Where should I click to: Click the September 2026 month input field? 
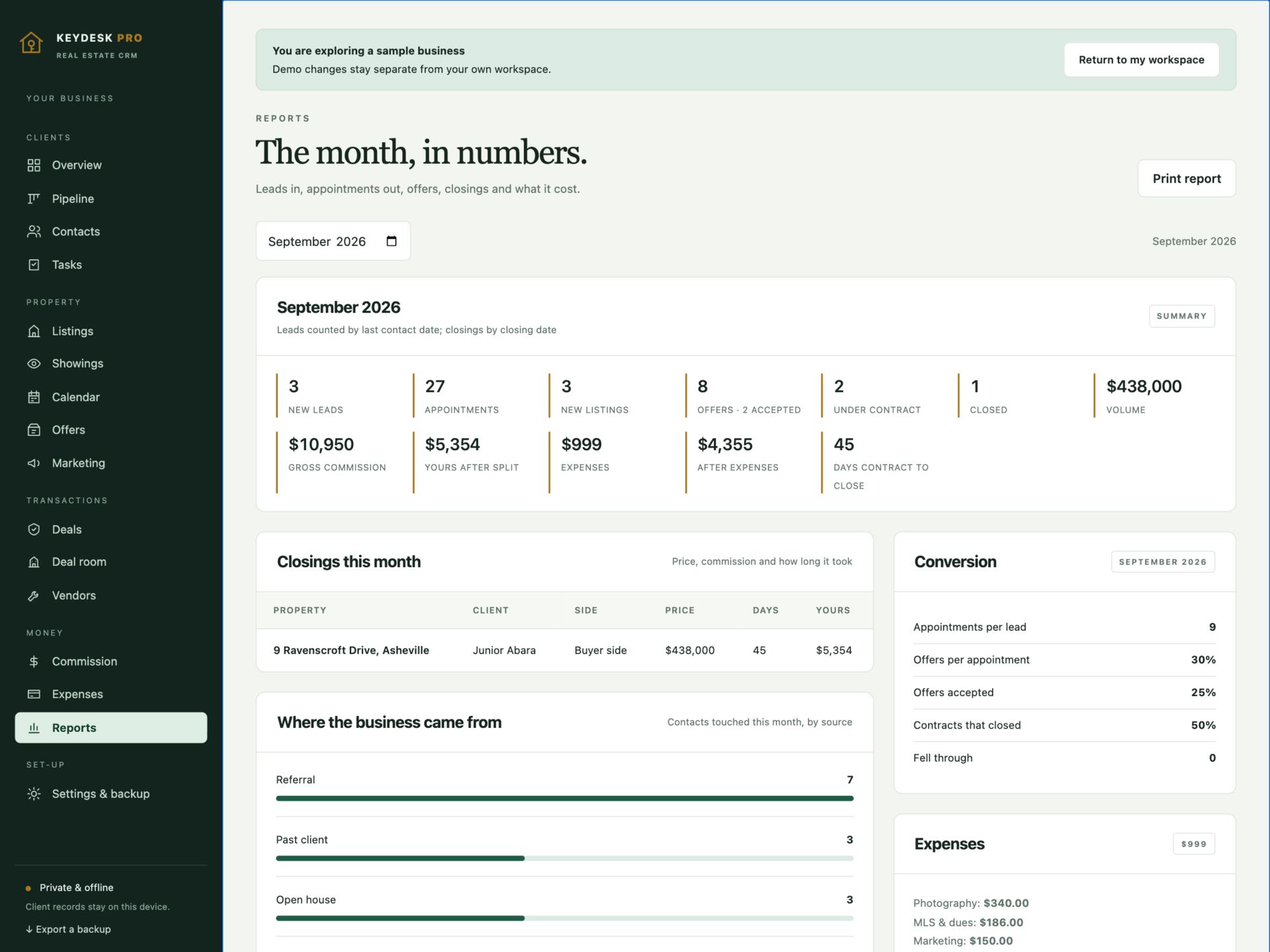coord(333,241)
